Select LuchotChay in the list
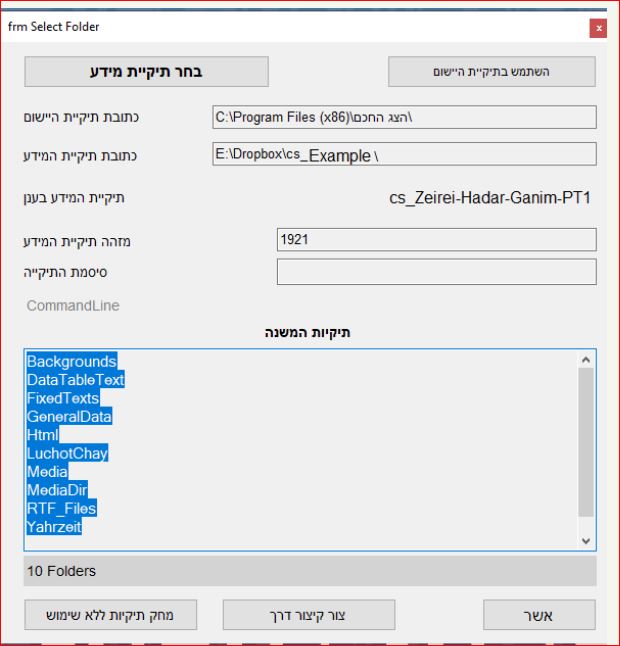This screenshot has height=646, width=620. (x=67, y=453)
